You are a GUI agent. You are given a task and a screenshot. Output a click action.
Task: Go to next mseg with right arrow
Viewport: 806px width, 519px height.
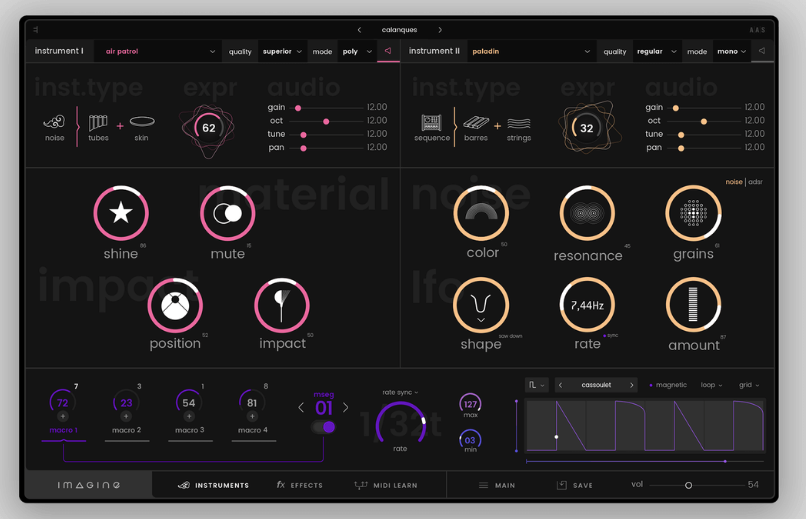point(346,407)
